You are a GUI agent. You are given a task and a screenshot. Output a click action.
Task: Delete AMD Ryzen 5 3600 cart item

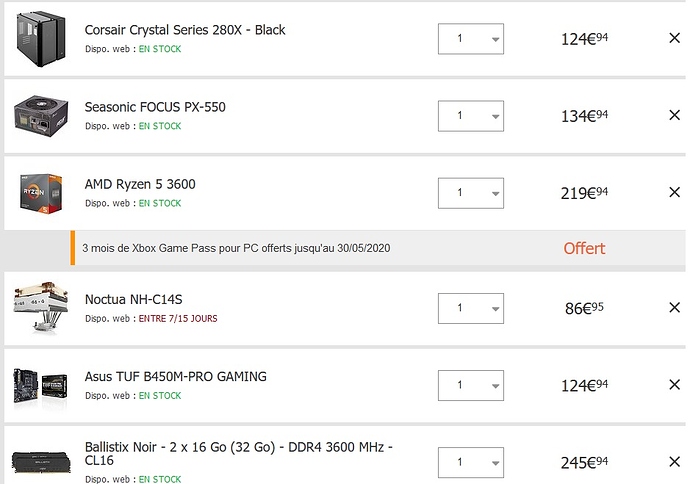point(674,192)
